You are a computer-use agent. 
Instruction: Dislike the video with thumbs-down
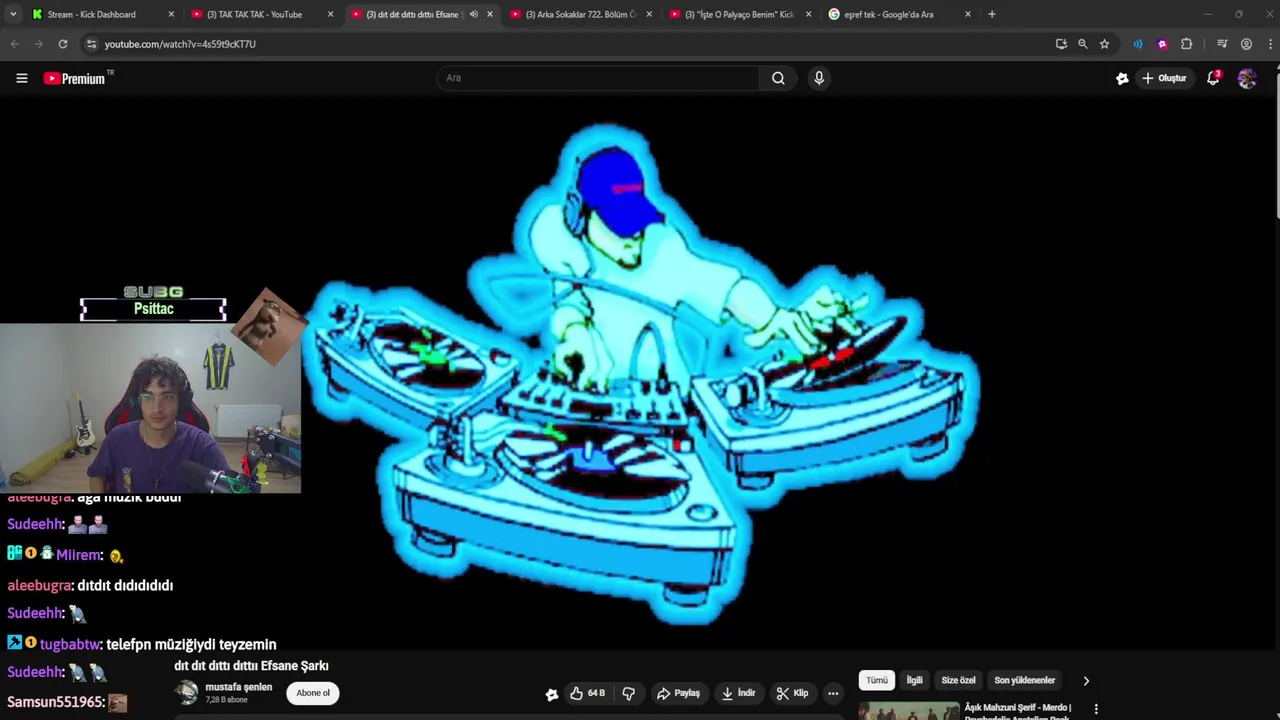(x=629, y=693)
